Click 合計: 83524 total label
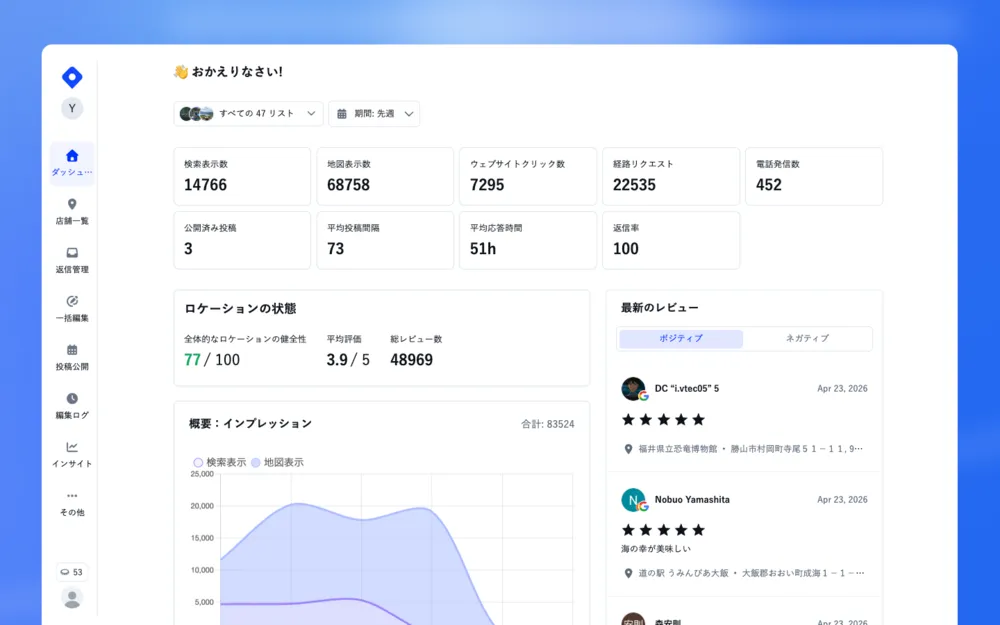This screenshot has width=1000, height=625. (548, 424)
